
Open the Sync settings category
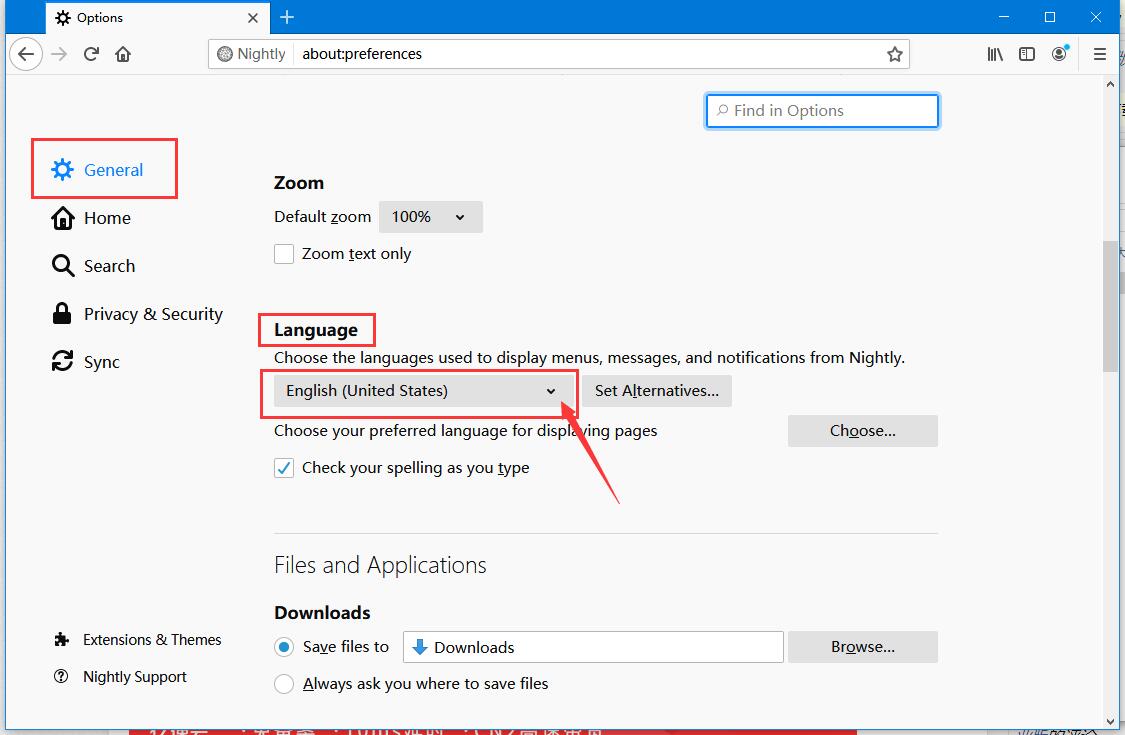[x=85, y=362]
